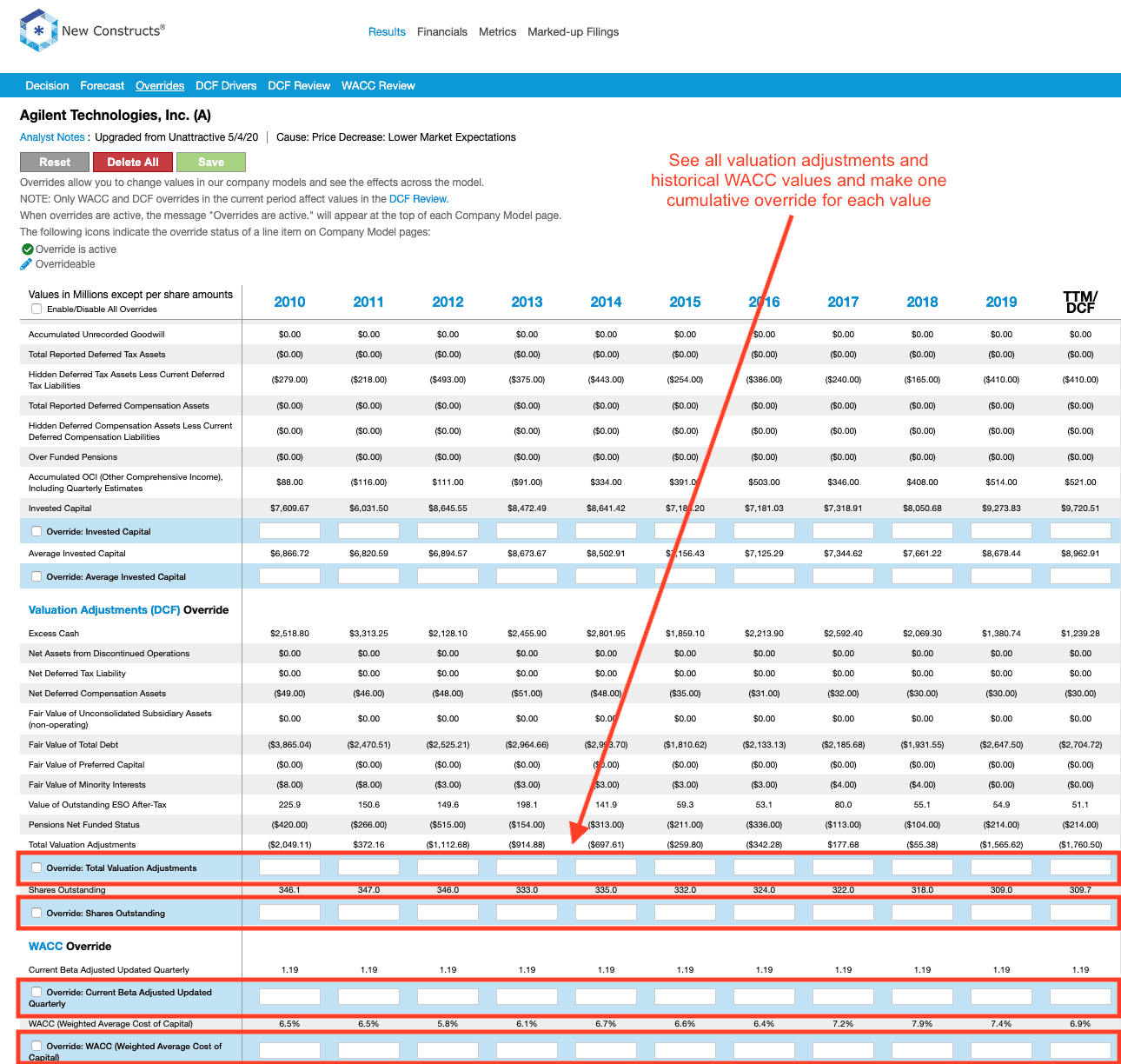This screenshot has width=1121, height=1064.
Task: Switch to the Forecast tab
Action: tap(103, 86)
